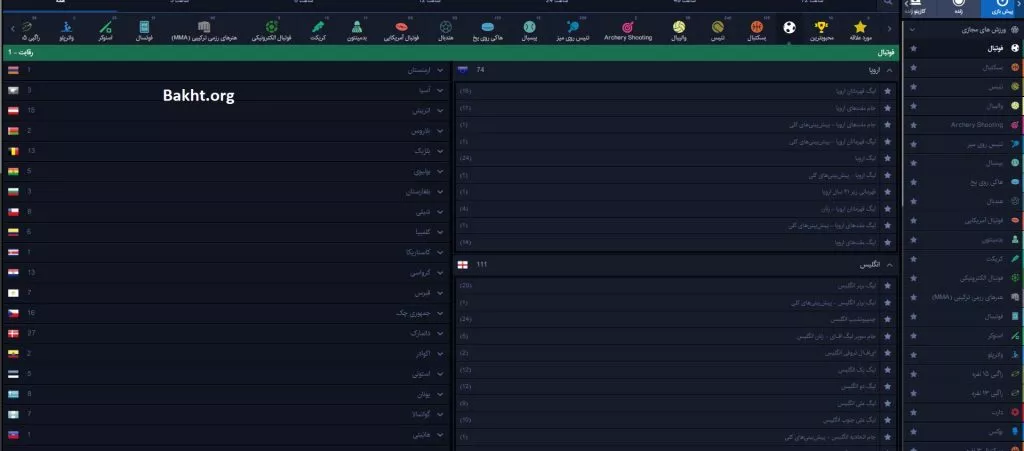Image resolution: width=1024 pixels, height=451 pixels.
Task: Toggle favorite star for Archery Shooting in sidebar
Action: [912, 124]
